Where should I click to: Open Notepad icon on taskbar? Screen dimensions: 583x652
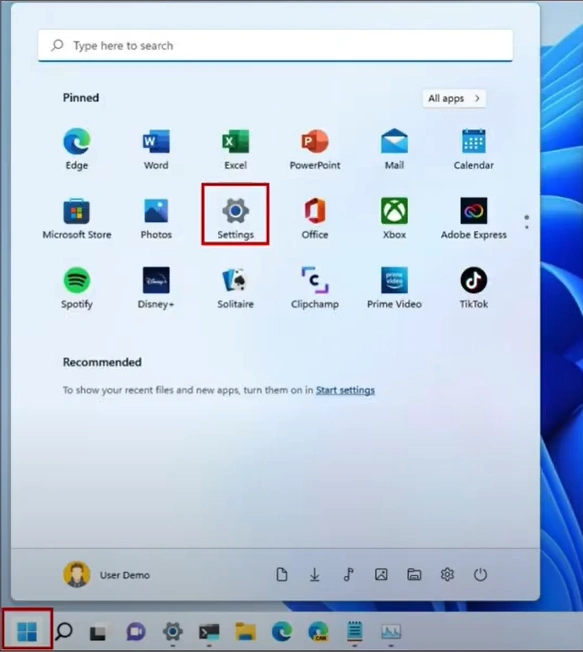point(355,631)
